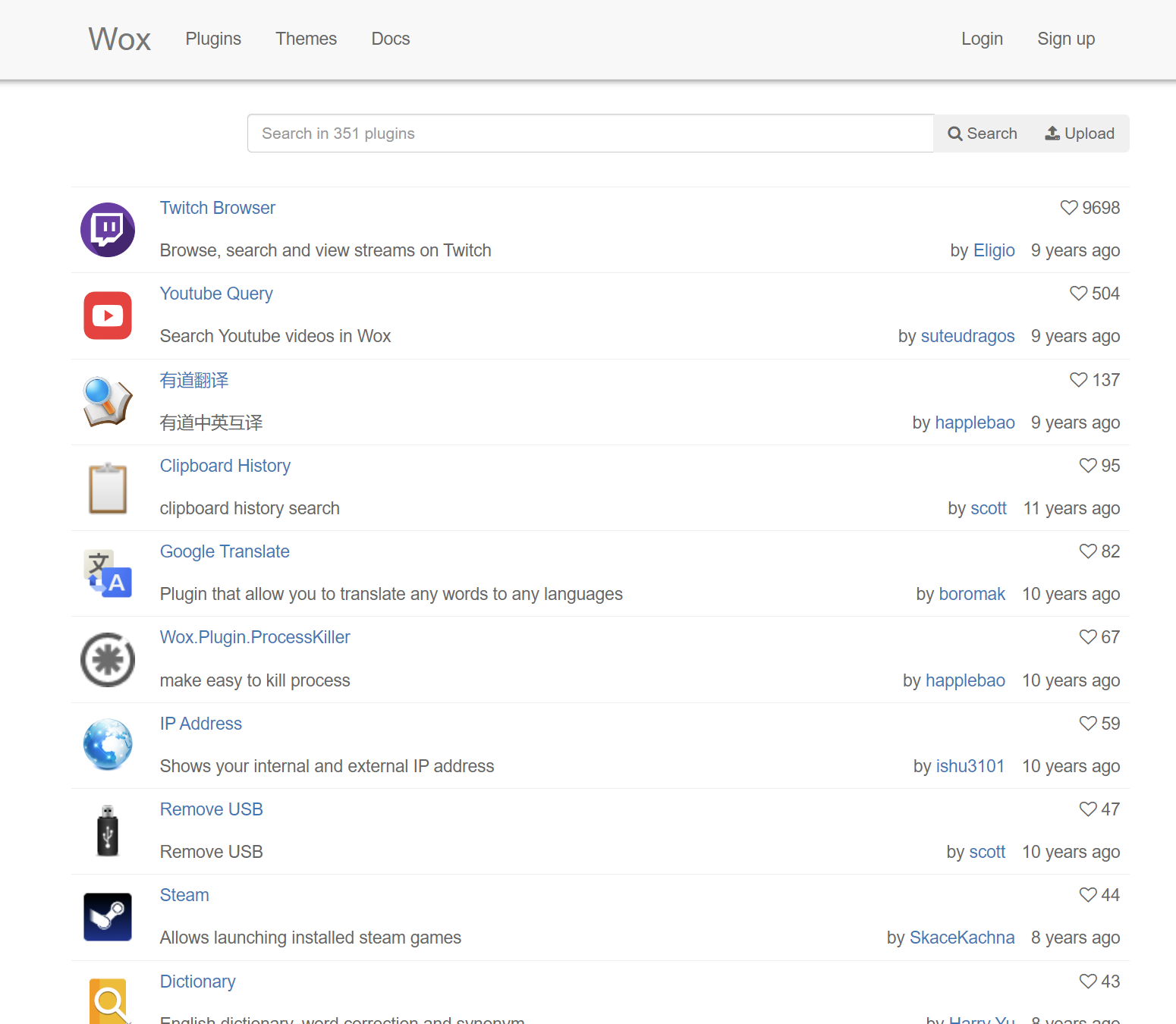Click 'clipboard history search' description
This screenshot has width=1176, height=1024.
pyautogui.click(x=250, y=508)
